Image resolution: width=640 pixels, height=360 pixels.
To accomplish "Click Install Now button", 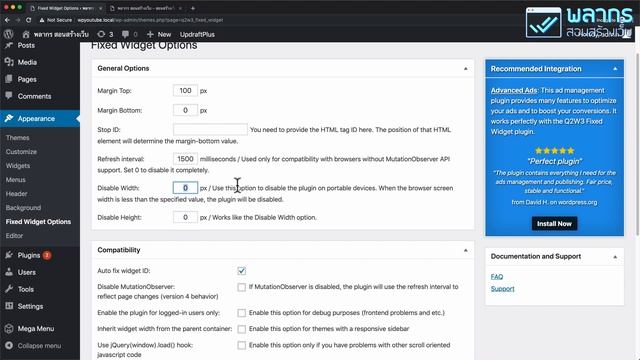I will (x=554, y=224).
